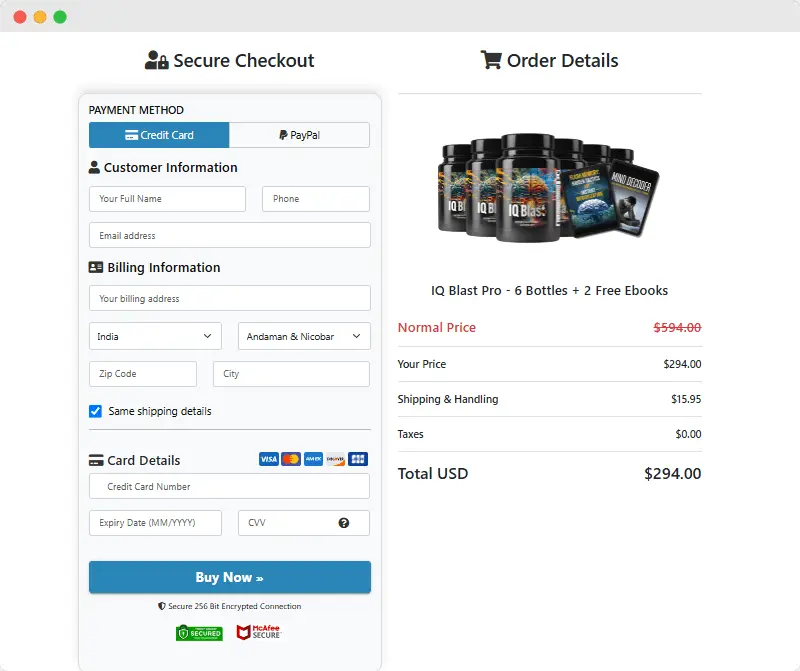Click the shopping cart icon beside Order Details

[x=491, y=60]
